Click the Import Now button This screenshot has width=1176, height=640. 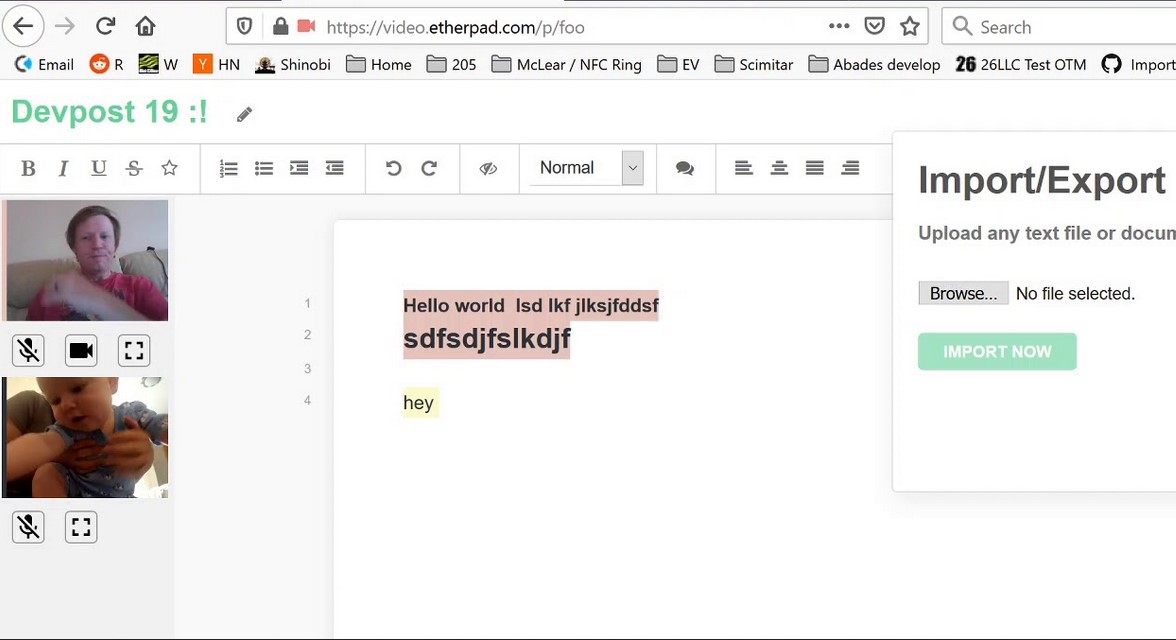pos(997,352)
